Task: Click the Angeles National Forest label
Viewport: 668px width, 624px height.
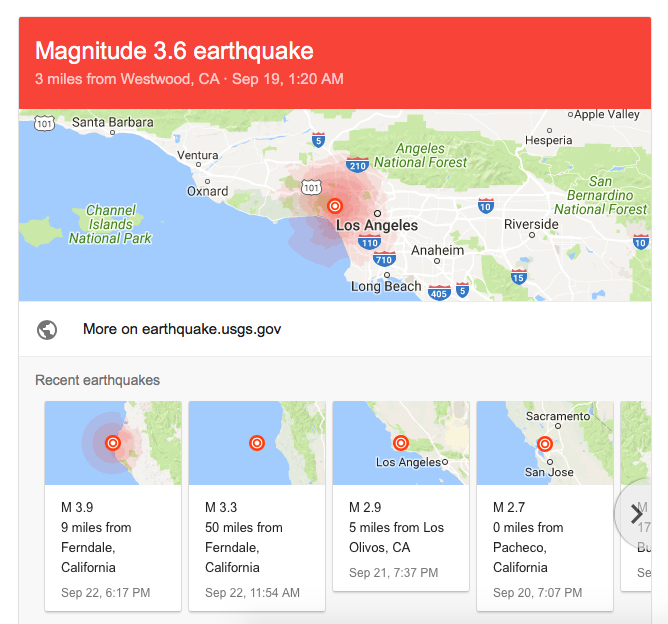Action: (x=420, y=155)
